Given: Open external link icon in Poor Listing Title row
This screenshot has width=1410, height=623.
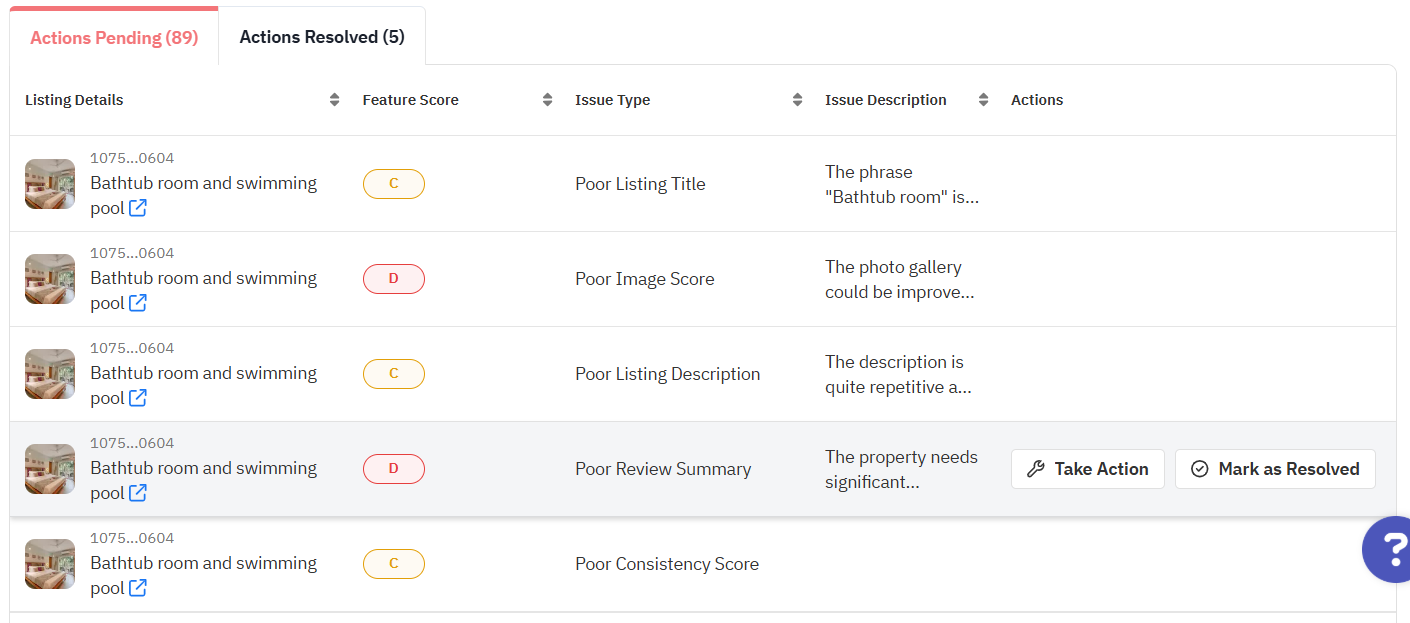Looking at the screenshot, I should coord(138,208).
